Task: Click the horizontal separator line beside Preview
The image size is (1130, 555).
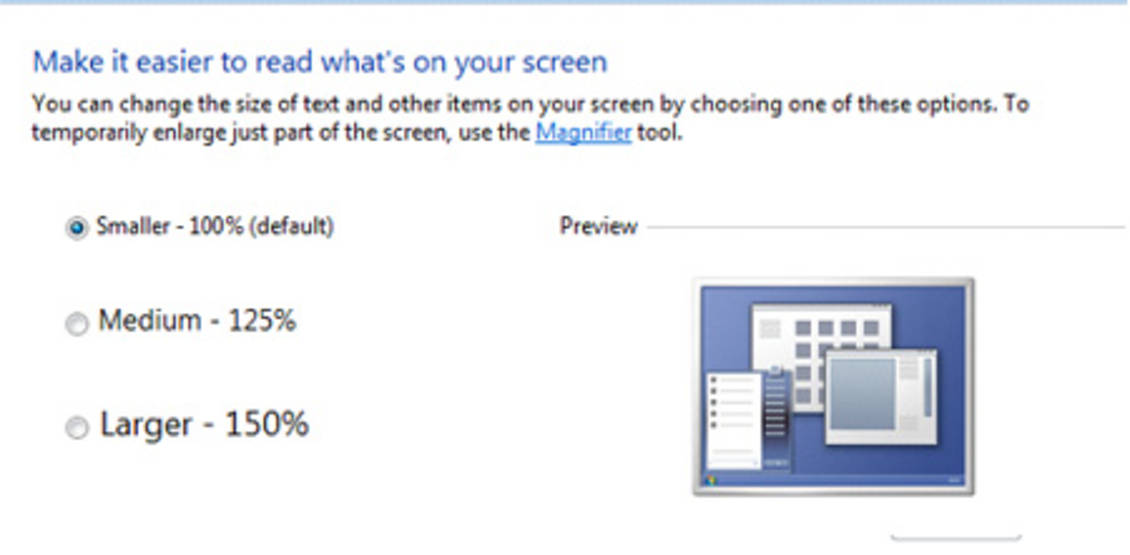Action: click(885, 228)
